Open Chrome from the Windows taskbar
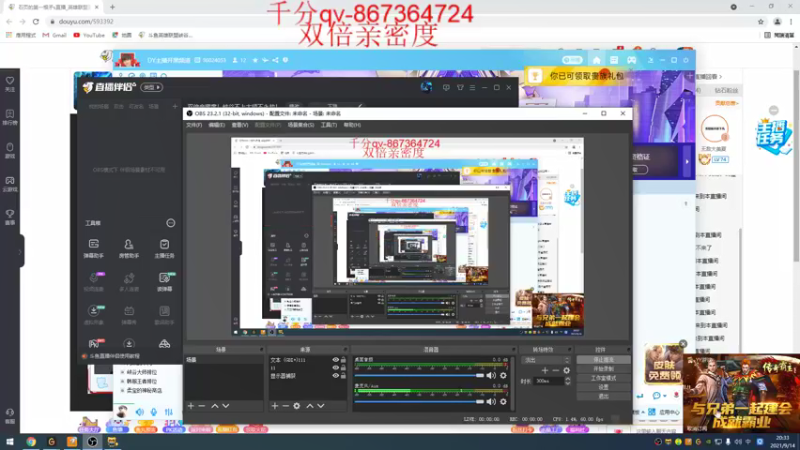This screenshot has height=450, width=800. tap(31, 442)
